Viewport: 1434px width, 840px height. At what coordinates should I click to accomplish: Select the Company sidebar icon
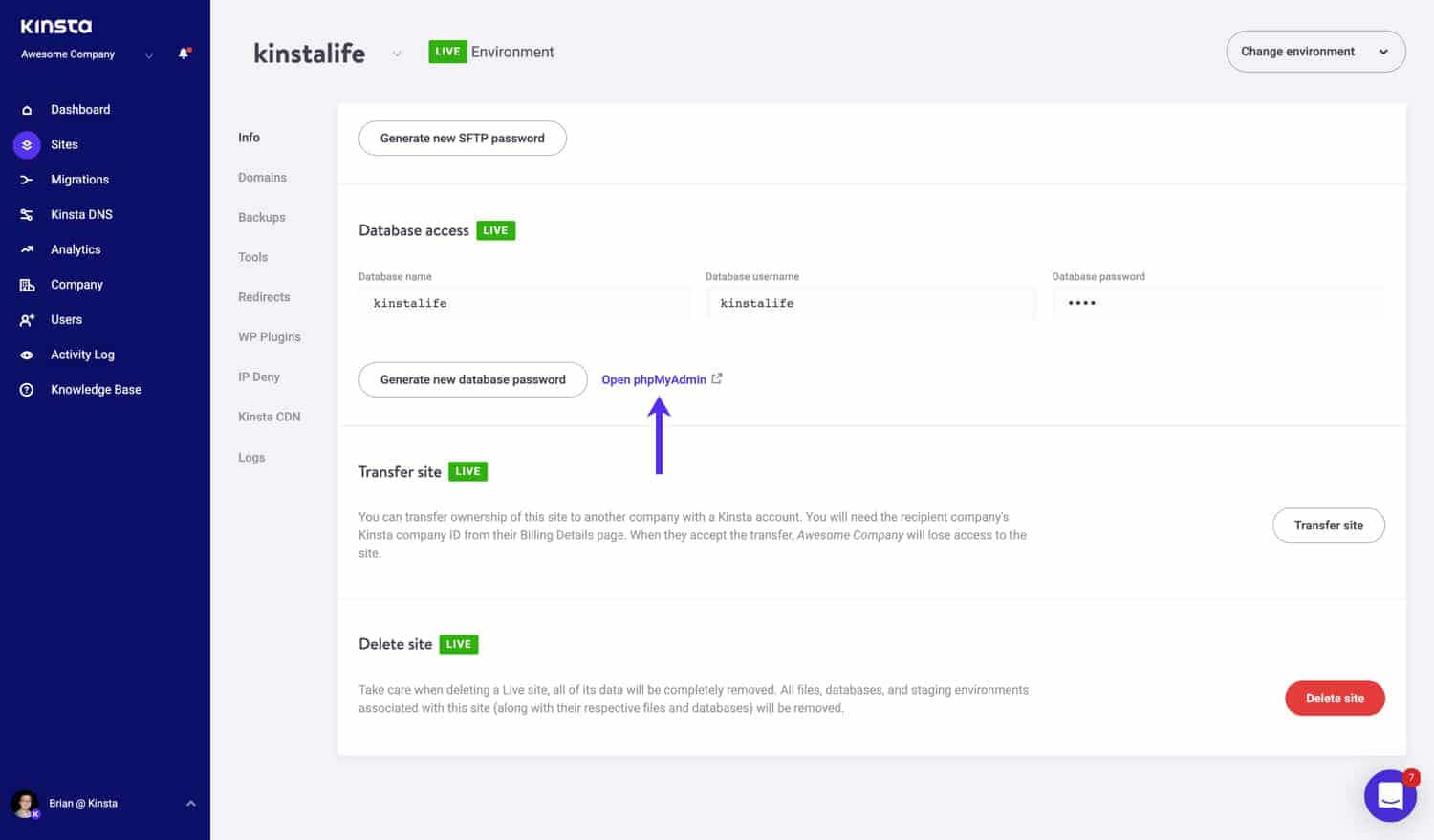click(x=26, y=284)
